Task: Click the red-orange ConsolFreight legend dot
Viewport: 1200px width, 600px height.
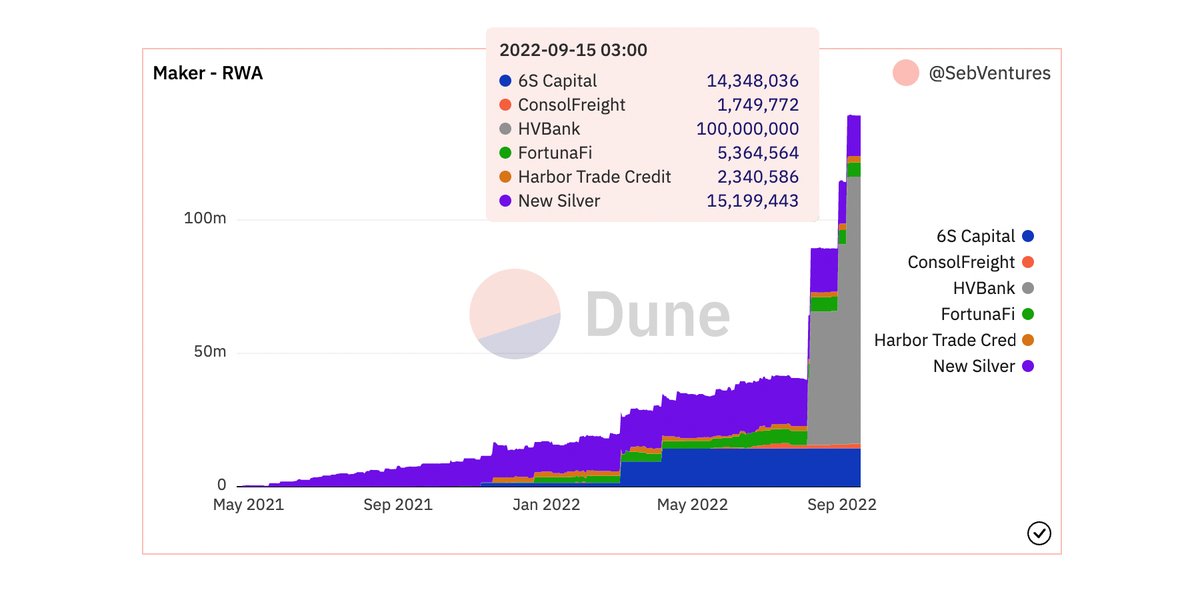Action: 1028,262
